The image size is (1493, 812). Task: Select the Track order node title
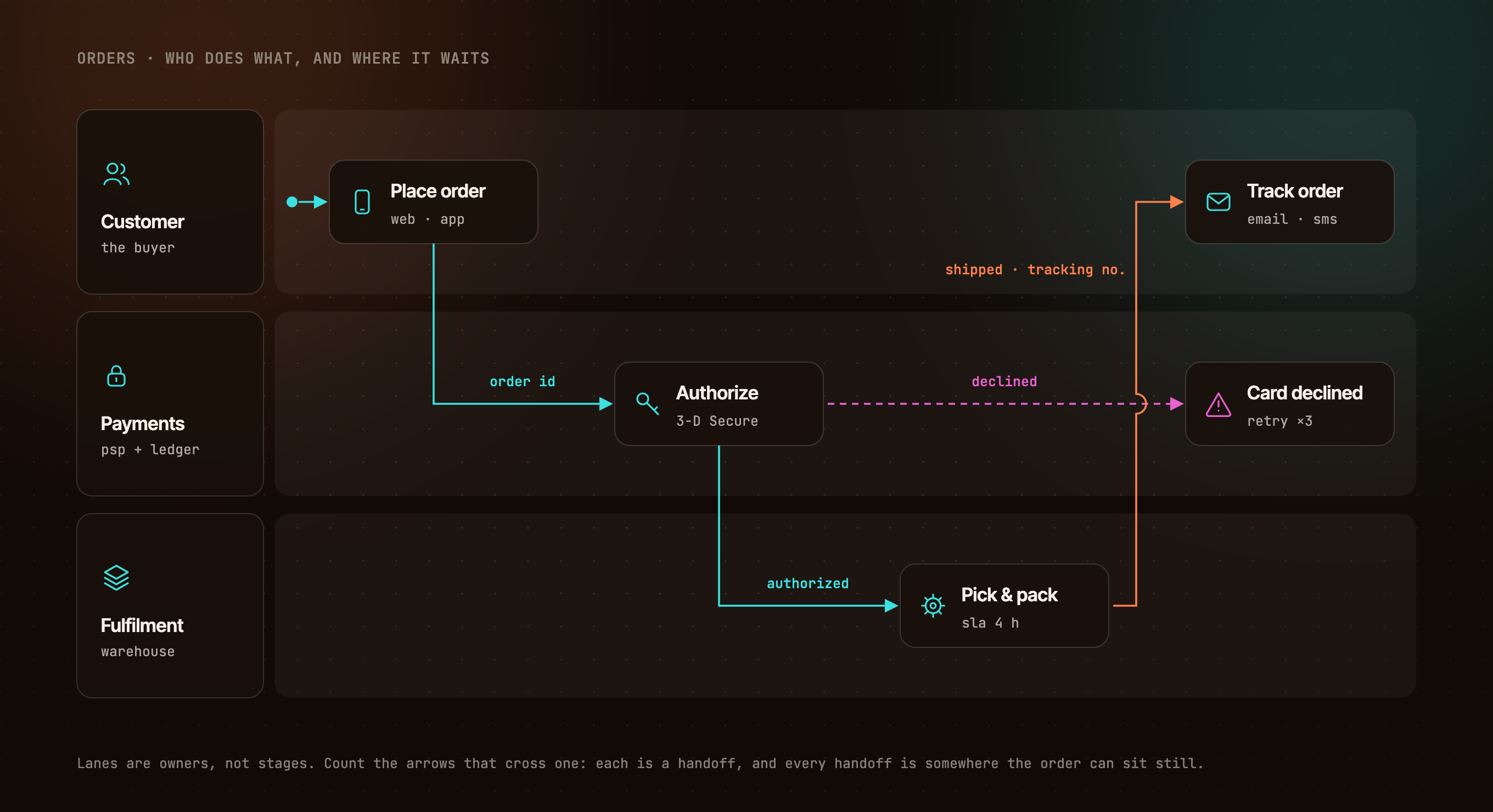[1294, 191]
